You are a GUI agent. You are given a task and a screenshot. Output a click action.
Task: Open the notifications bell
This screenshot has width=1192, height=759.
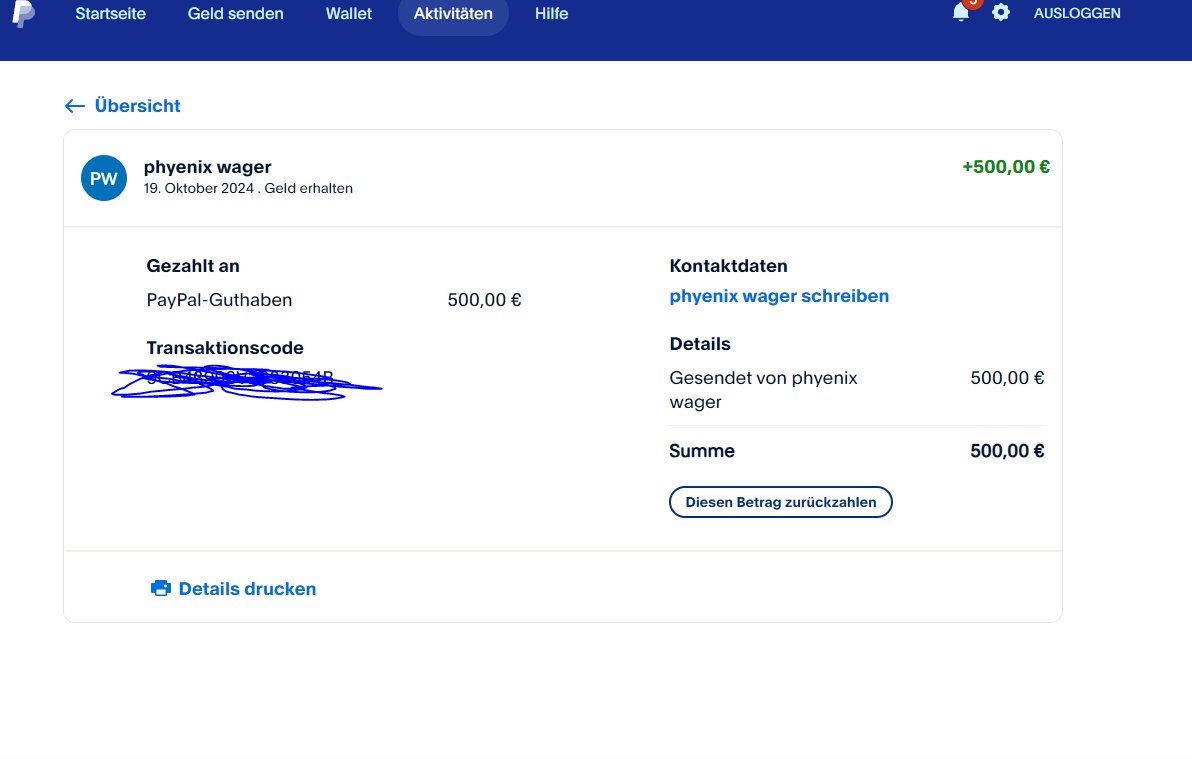pyautogui.click(x=961, y=12)
